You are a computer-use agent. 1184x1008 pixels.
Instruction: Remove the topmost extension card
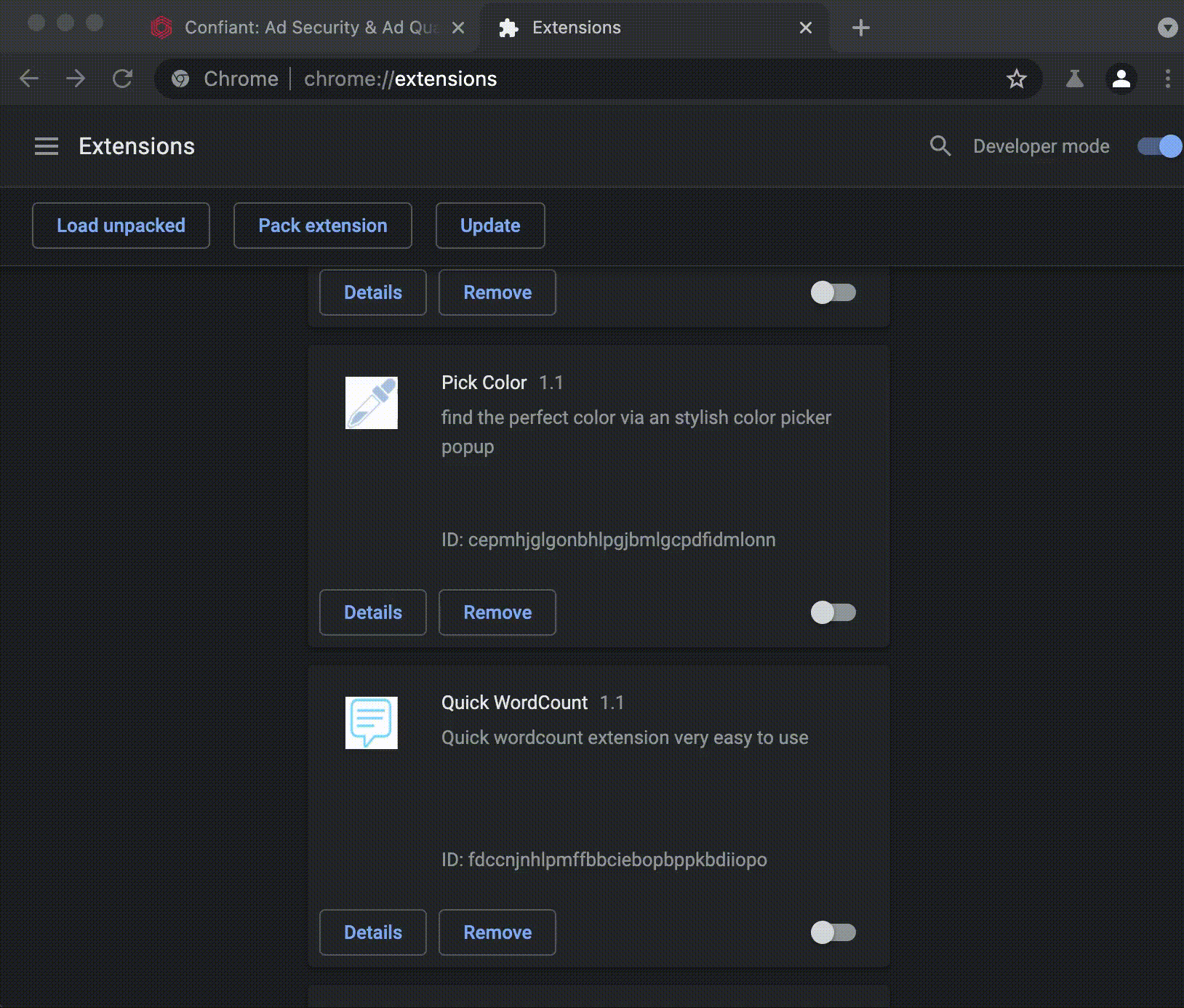pyautogui.click(x=497, y=292)
